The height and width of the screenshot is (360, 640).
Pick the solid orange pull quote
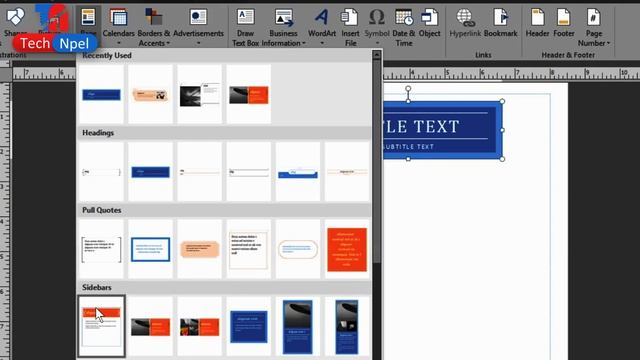[x=347, y=249]
